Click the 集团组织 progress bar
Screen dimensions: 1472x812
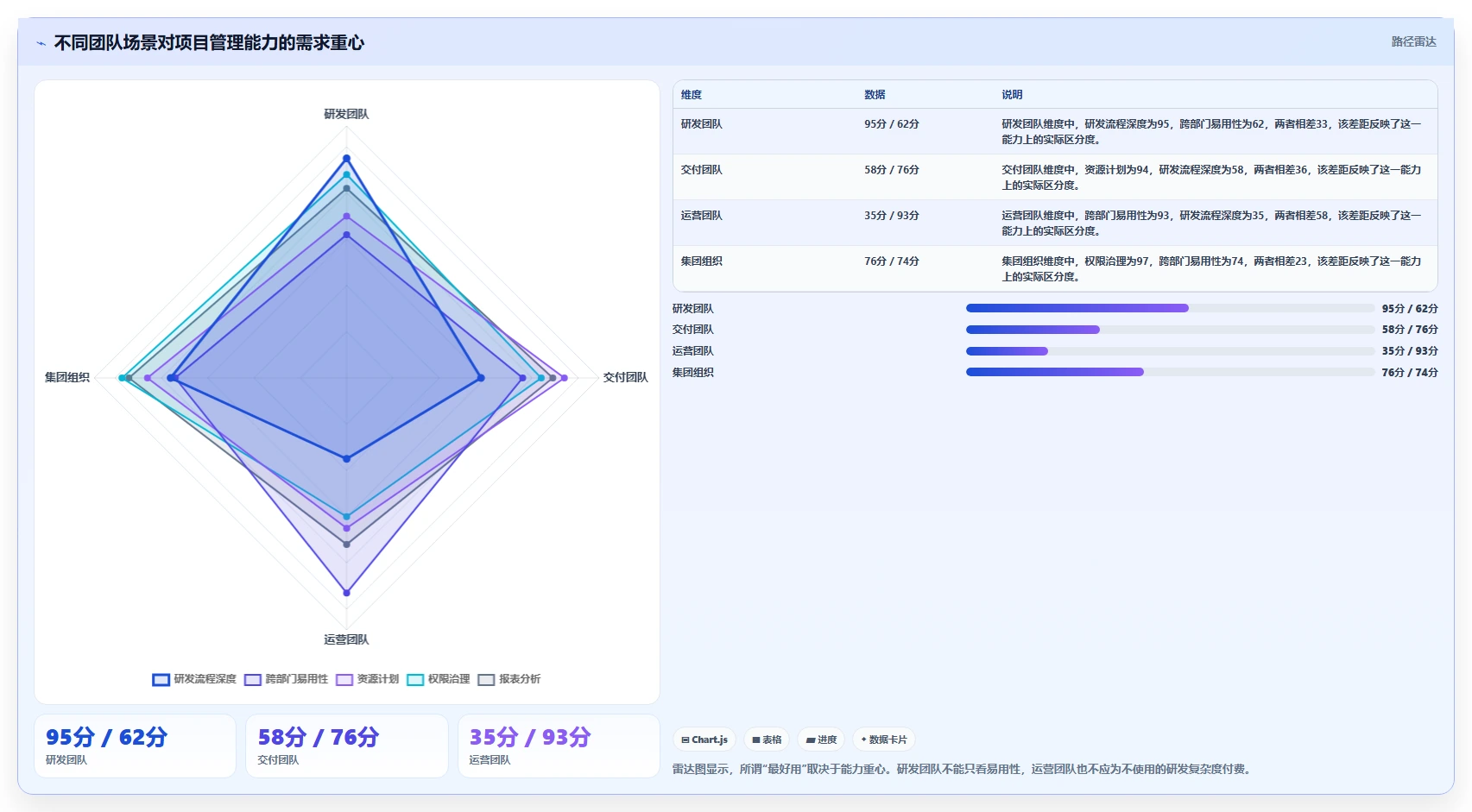point(1170,372)
